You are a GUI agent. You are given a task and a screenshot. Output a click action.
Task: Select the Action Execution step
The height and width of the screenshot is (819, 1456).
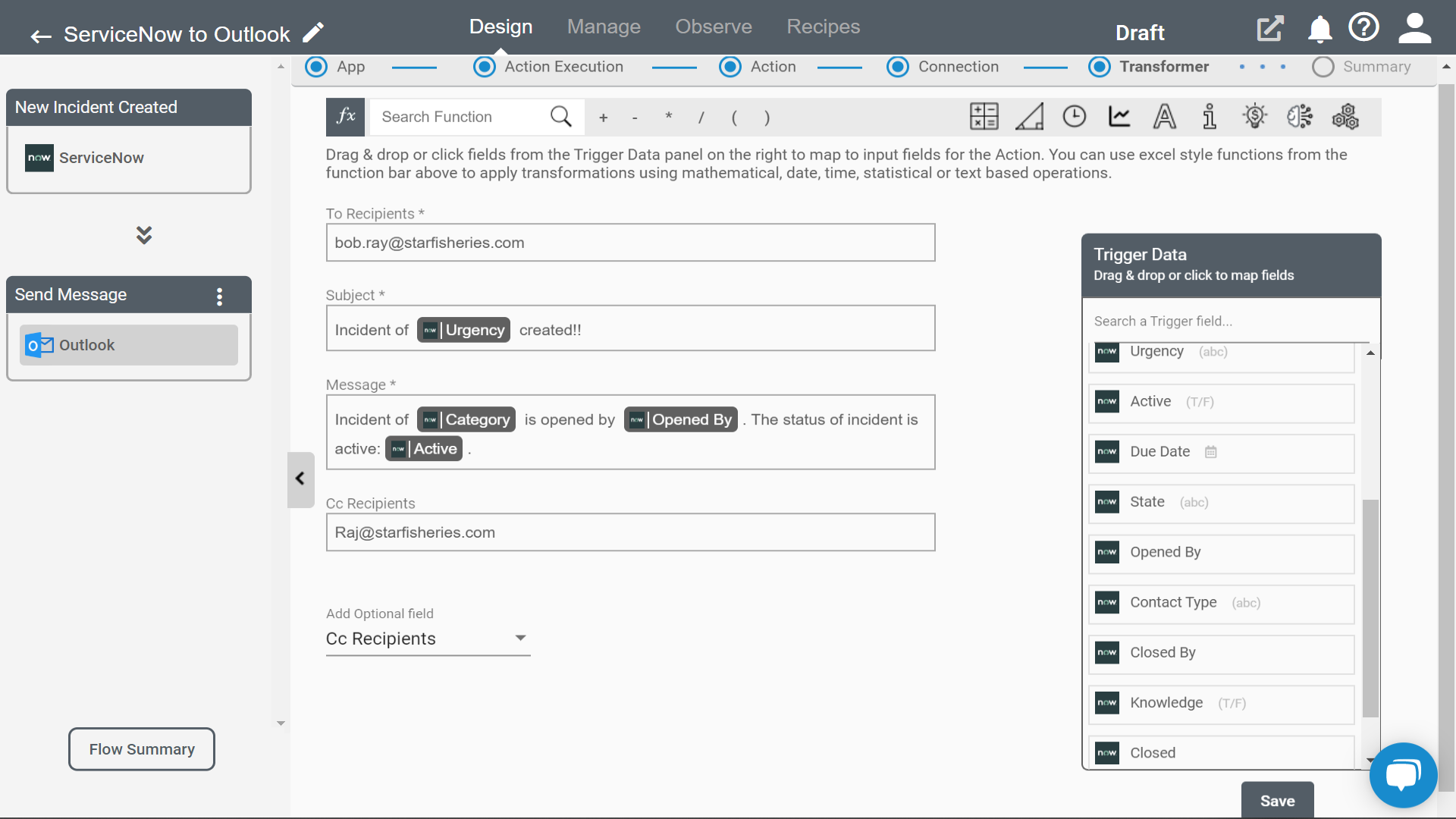point(485,67)
